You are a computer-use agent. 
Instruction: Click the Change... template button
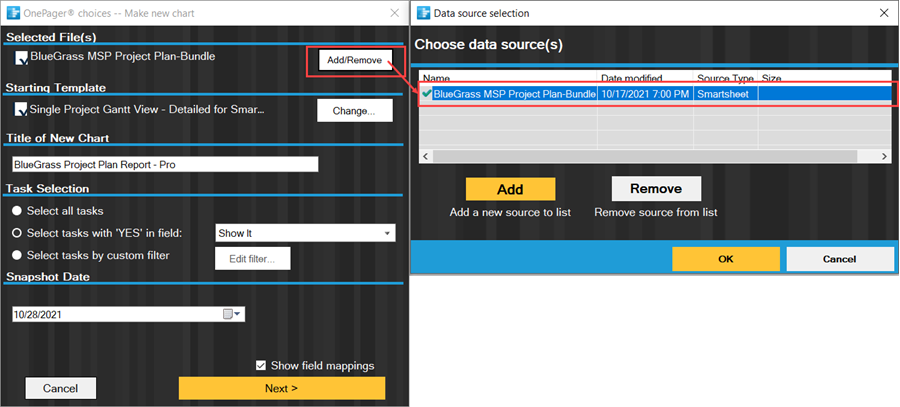click(x=355, y=111)
